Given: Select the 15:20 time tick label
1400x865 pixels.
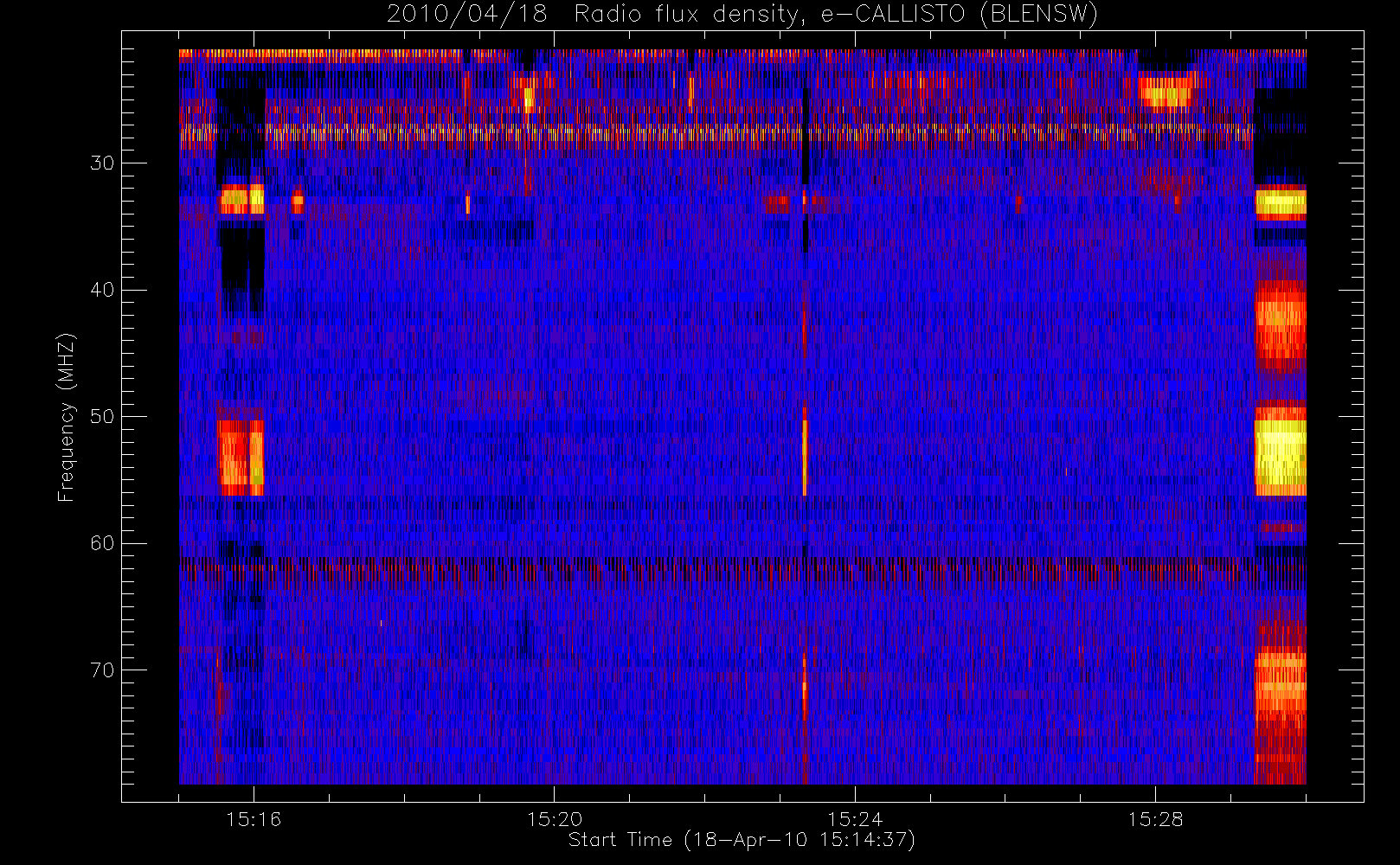Looking at the screenshot, I should coord(554,819).
